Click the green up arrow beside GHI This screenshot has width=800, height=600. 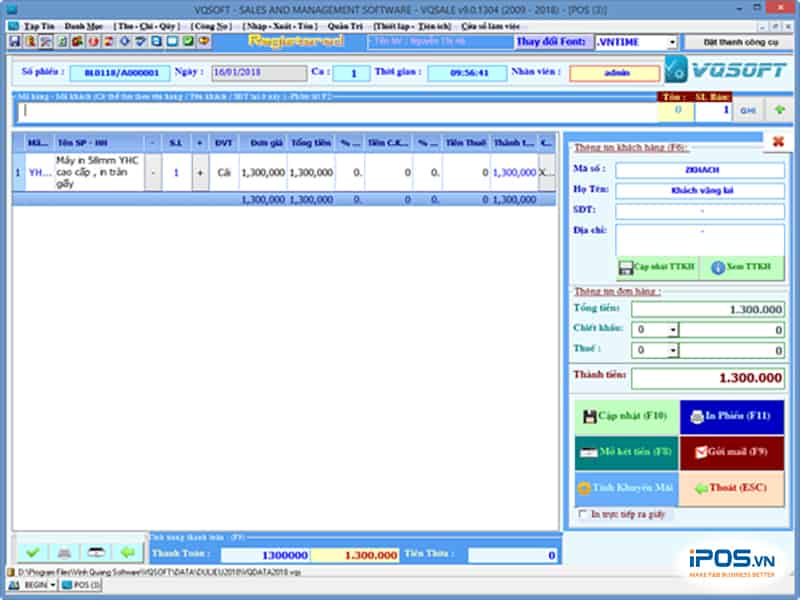click(779, 111)
